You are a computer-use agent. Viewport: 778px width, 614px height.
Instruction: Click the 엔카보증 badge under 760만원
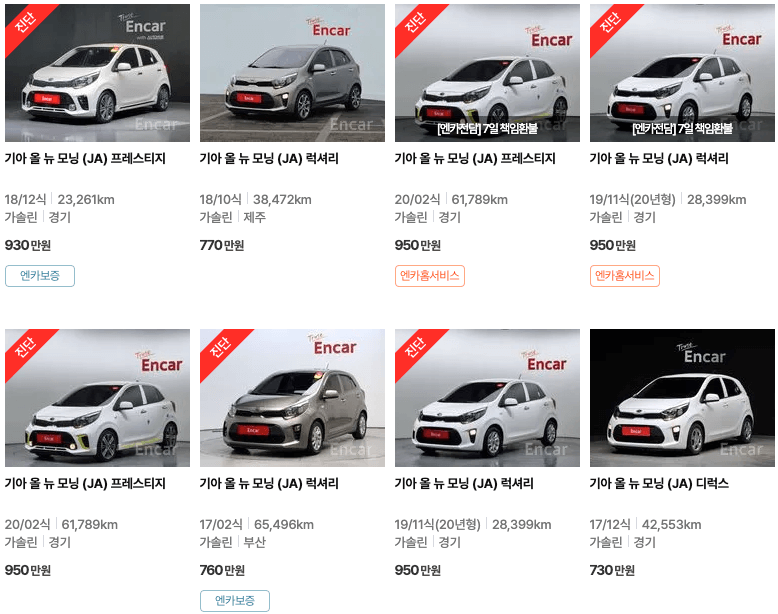coord(235,601)
